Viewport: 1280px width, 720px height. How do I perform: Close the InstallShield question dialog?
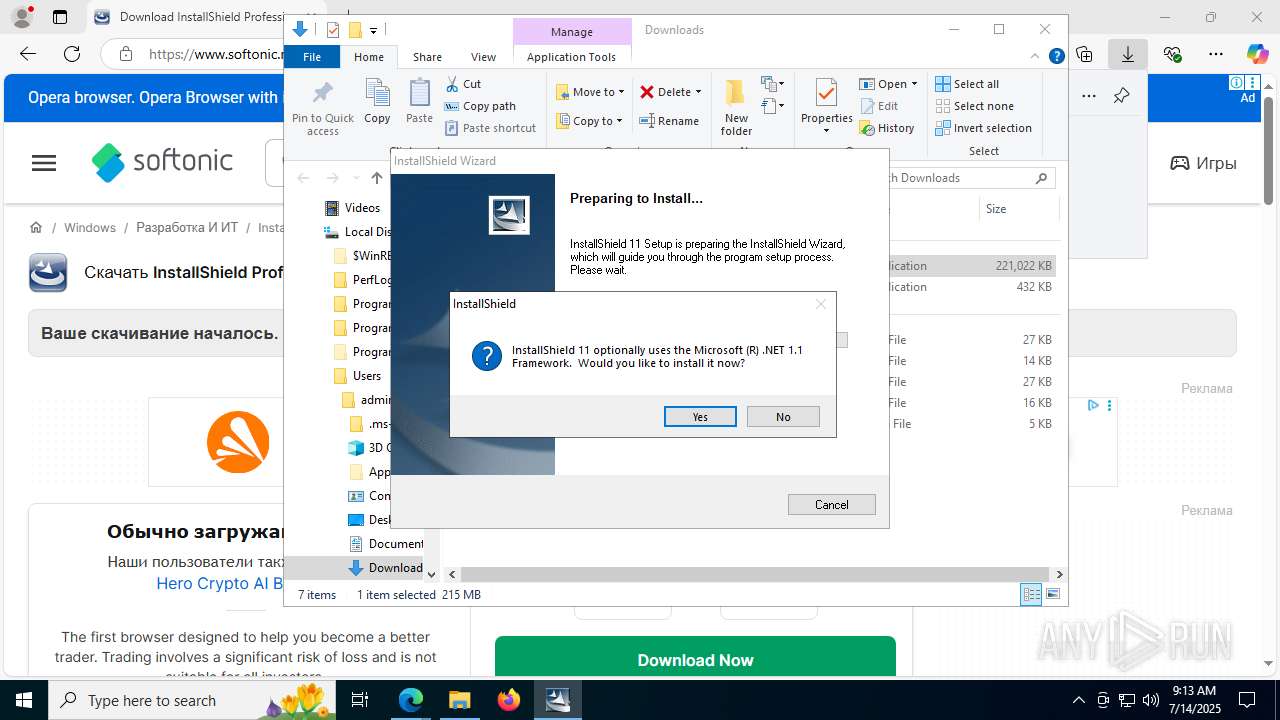pos(821,304)
